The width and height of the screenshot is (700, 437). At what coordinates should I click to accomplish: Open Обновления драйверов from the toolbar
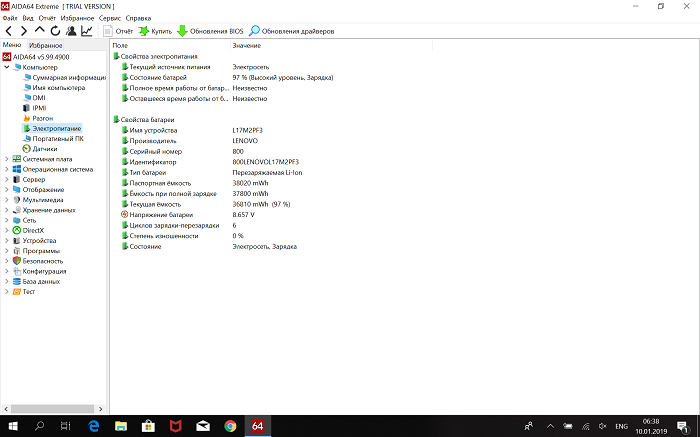point(292,31)
